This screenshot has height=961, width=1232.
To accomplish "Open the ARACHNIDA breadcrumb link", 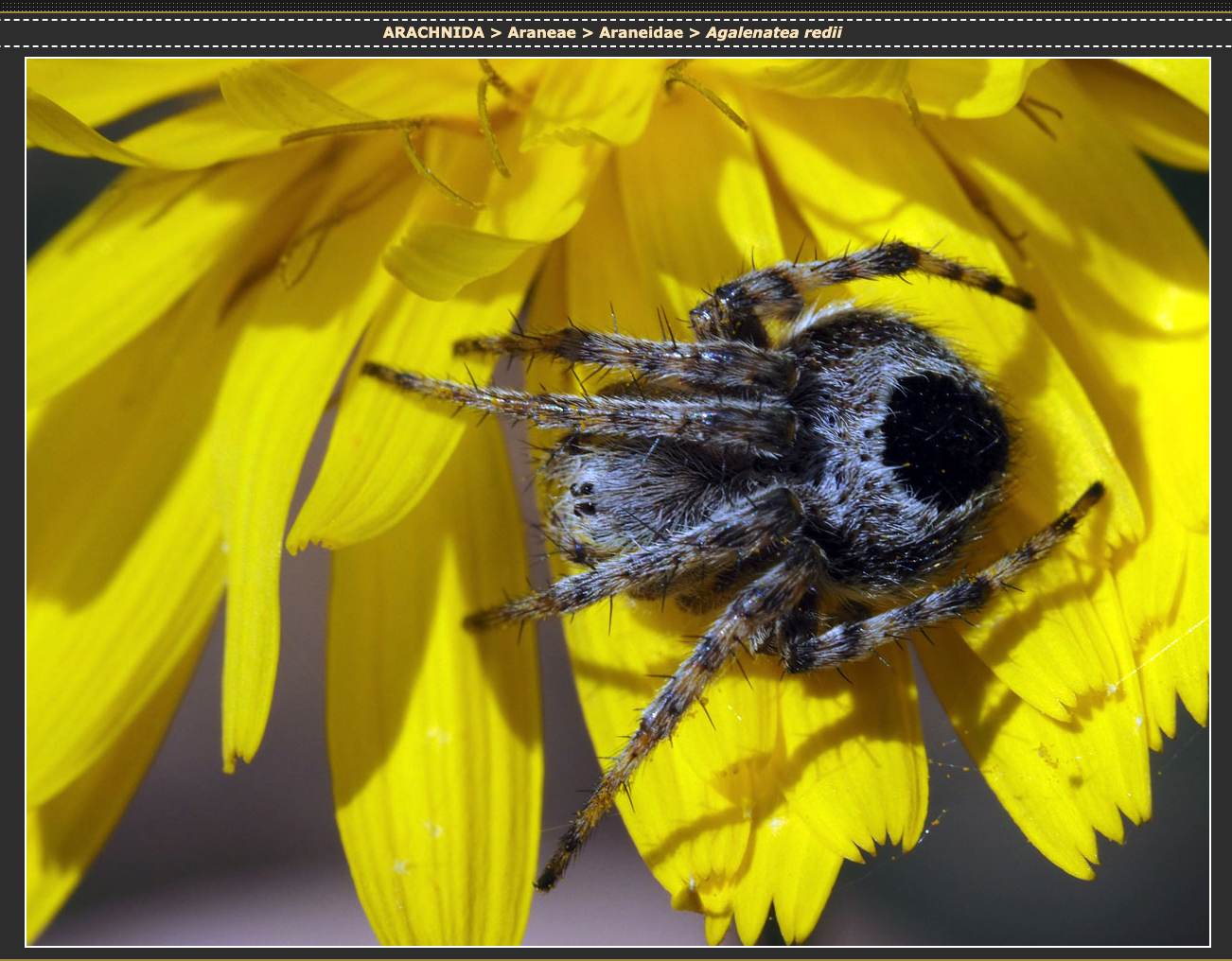I will point(433,33).
